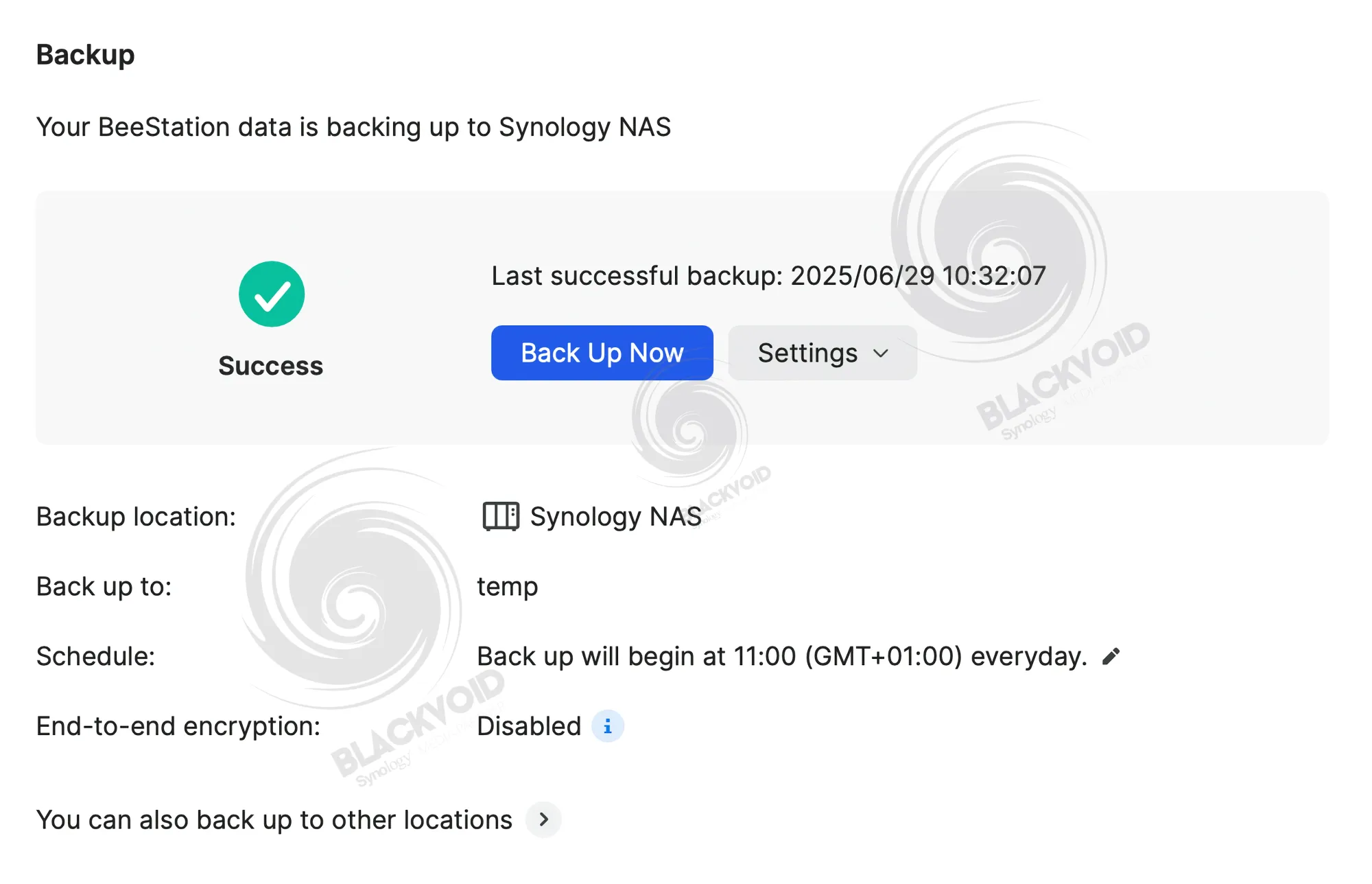
Task: Click the 'temp' backup destination value
Action: (508, 587)
